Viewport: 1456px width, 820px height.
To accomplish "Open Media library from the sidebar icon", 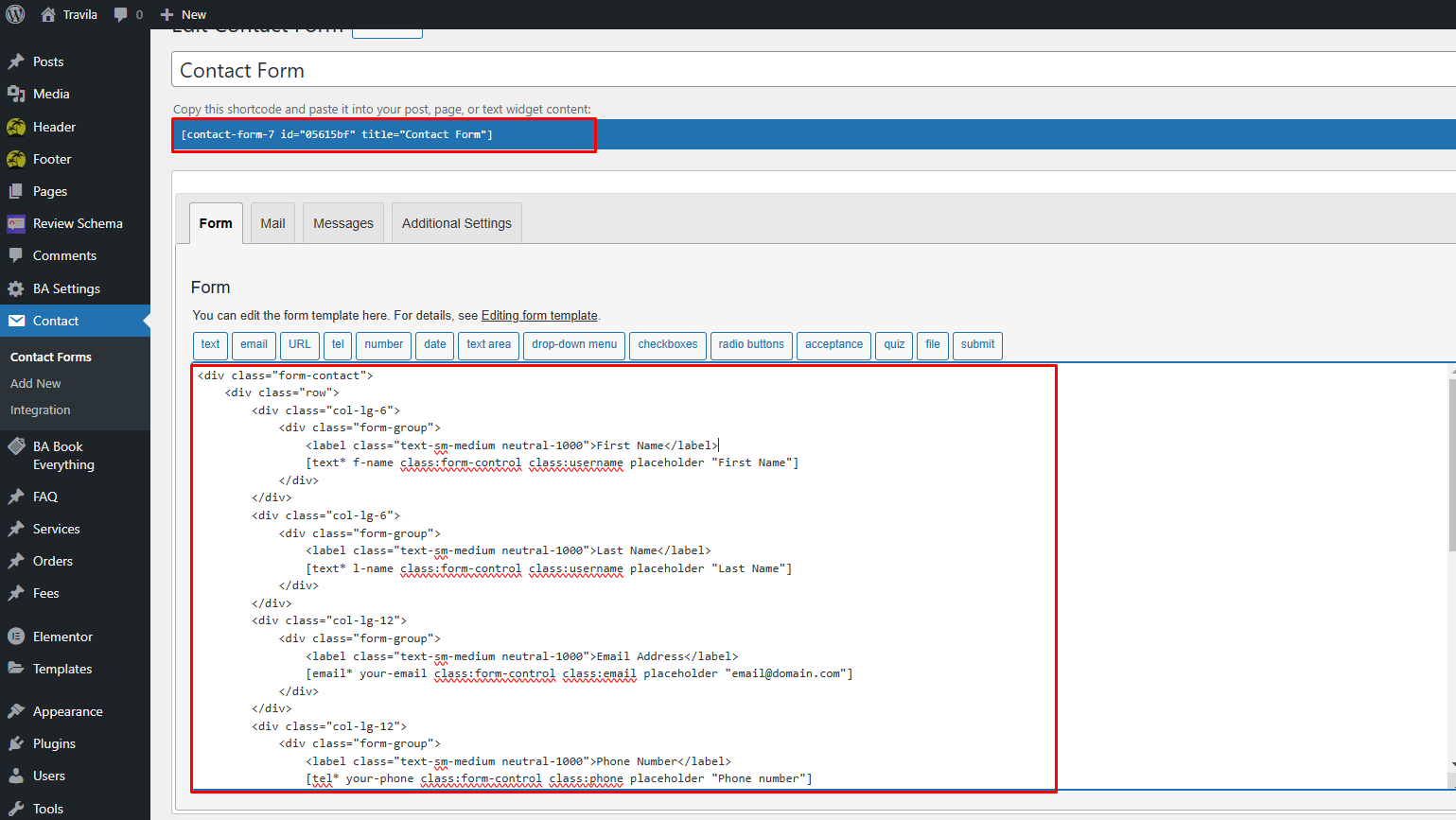I will coord(16,94).
